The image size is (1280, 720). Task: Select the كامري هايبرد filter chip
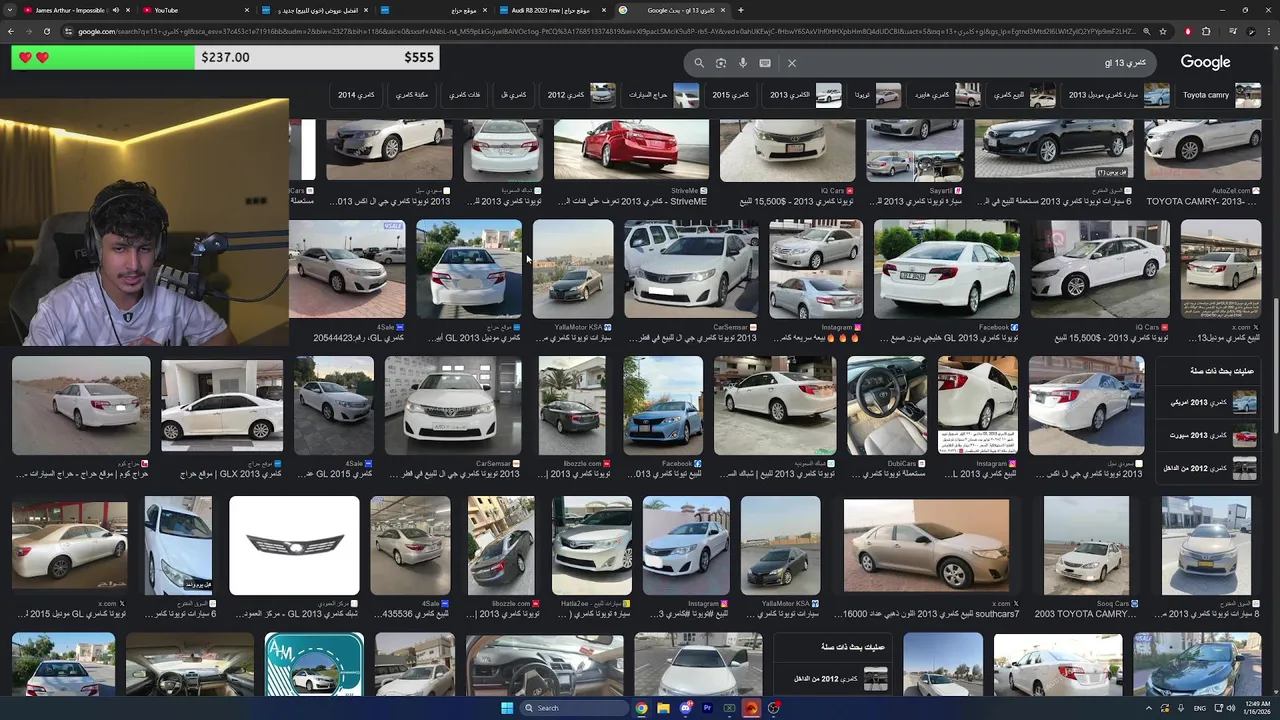coord(944,95)
